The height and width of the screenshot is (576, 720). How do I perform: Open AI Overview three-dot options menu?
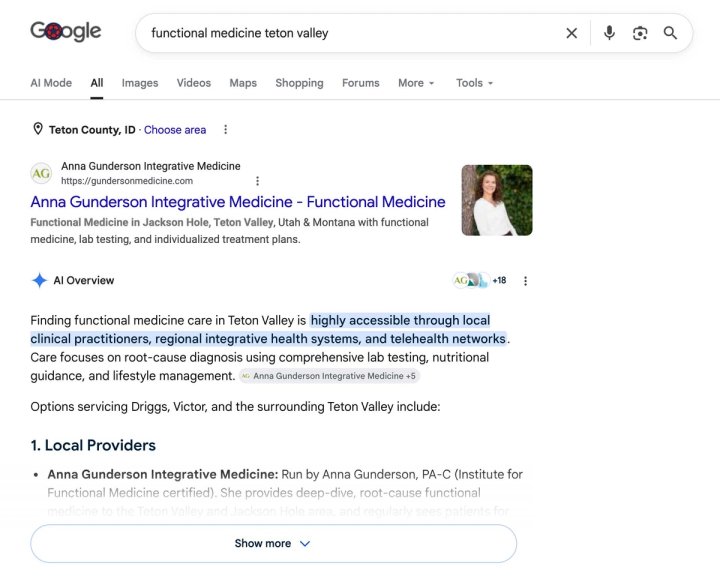coord(526,281)
